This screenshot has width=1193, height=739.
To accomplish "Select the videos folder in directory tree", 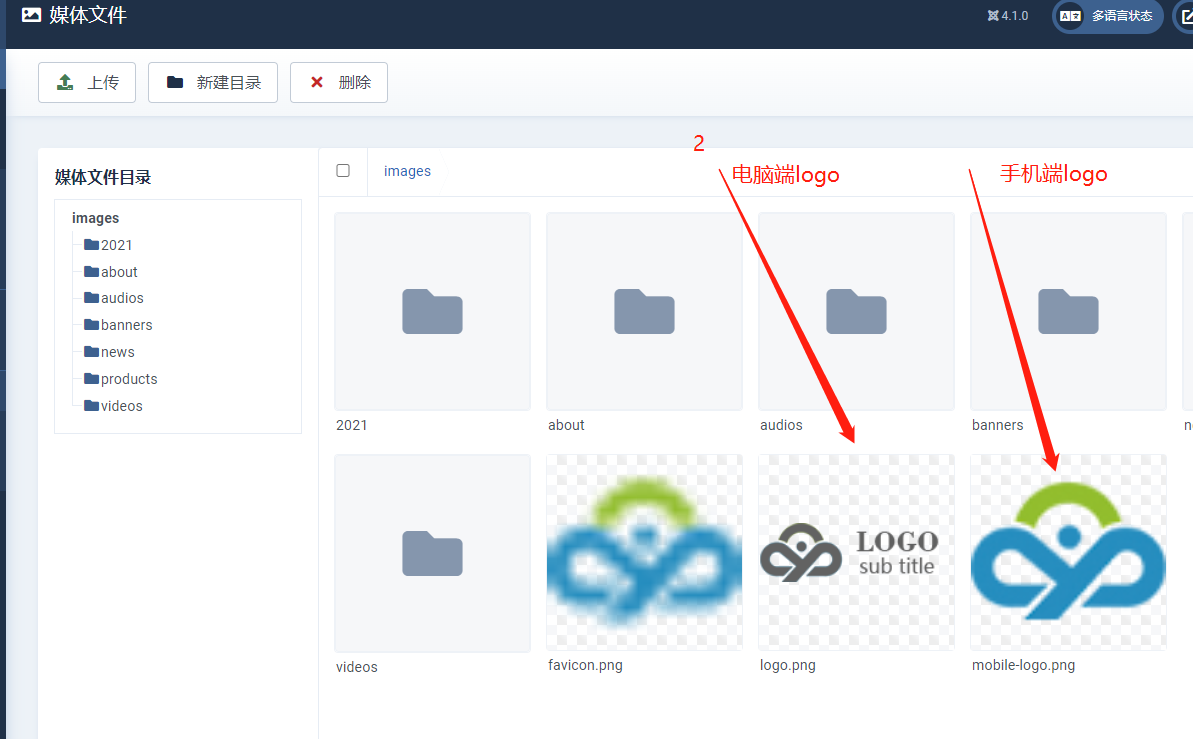I will click(121, 406).
